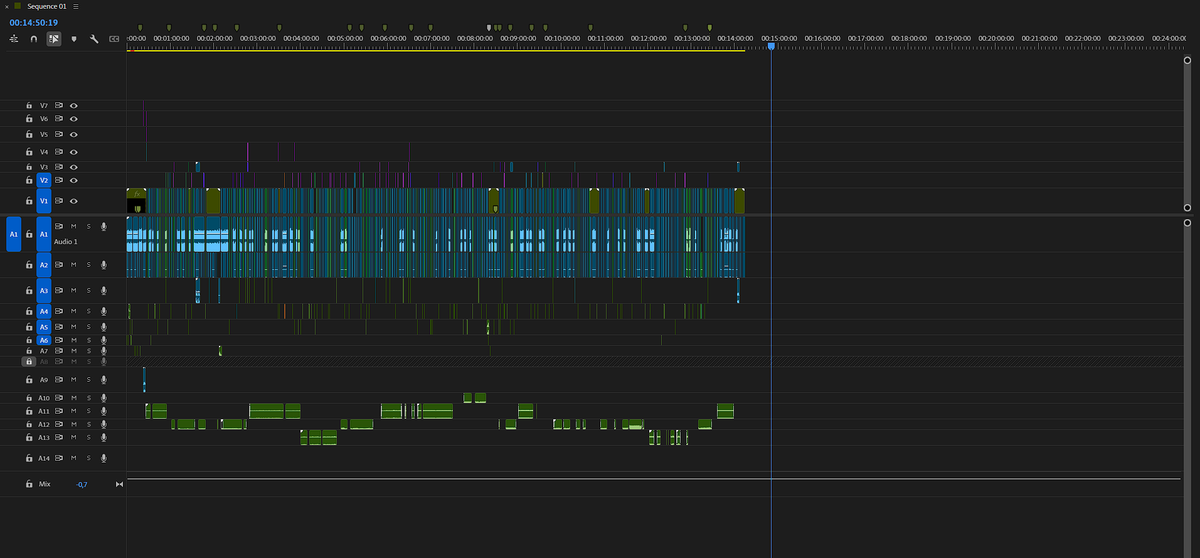Toggle track targeting for A7
1200x558 pixels.
tap(44, 351)
